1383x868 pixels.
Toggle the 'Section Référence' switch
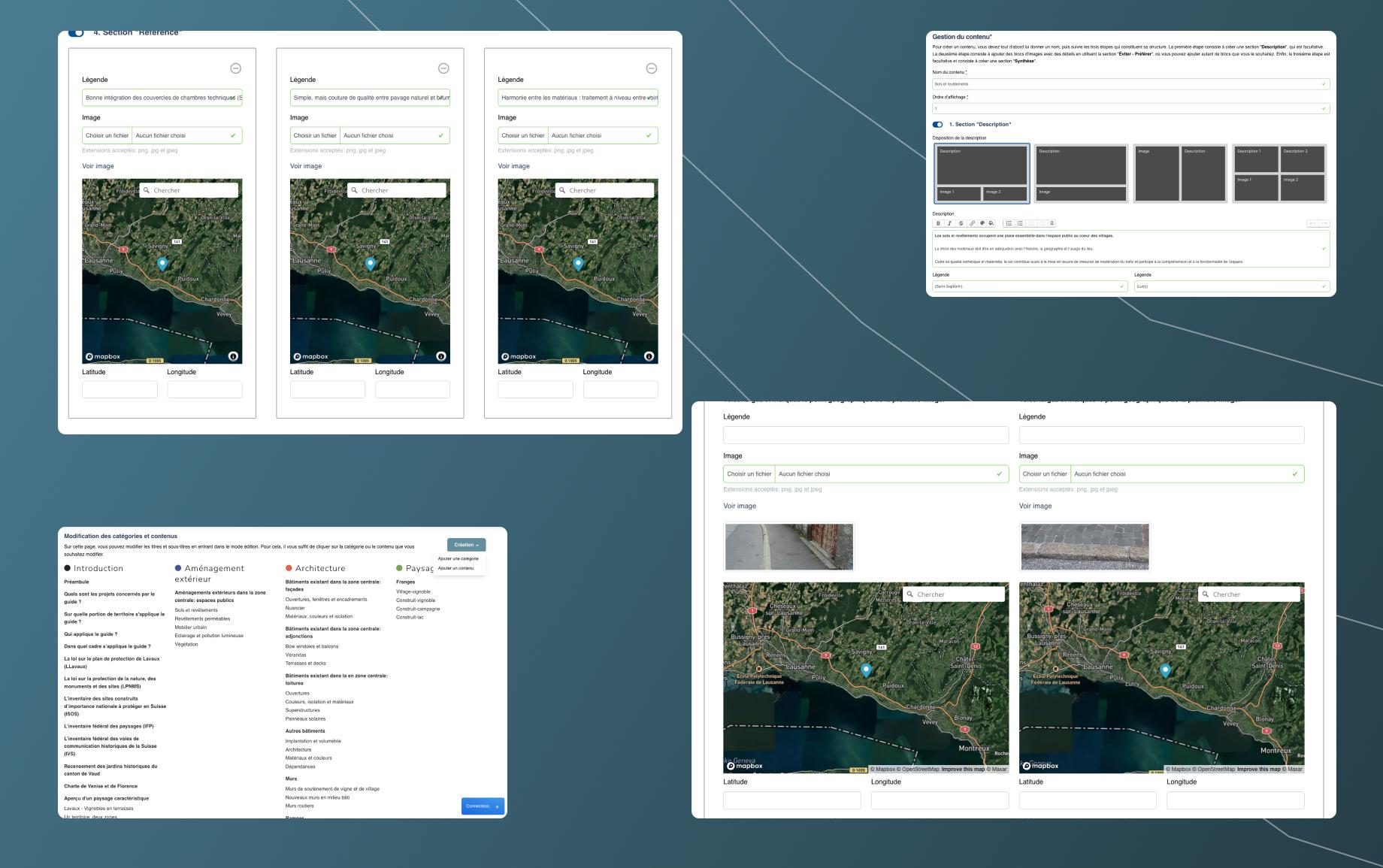point(76,33)
